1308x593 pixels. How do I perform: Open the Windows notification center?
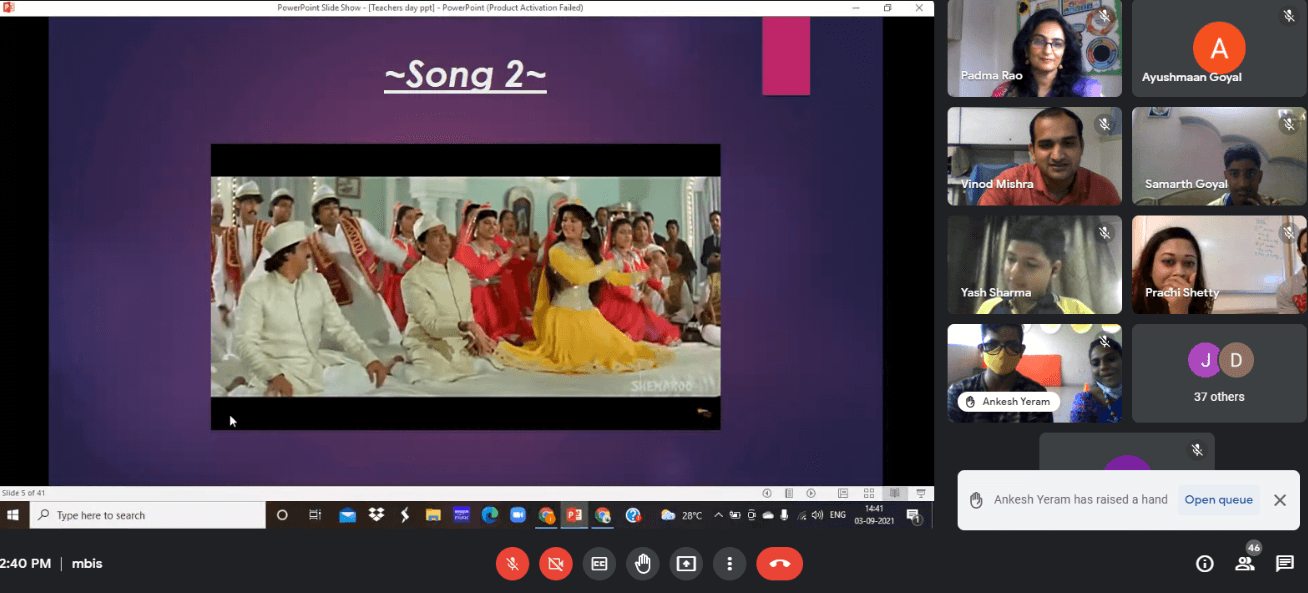pyautogui.click(x=913, y=515)
